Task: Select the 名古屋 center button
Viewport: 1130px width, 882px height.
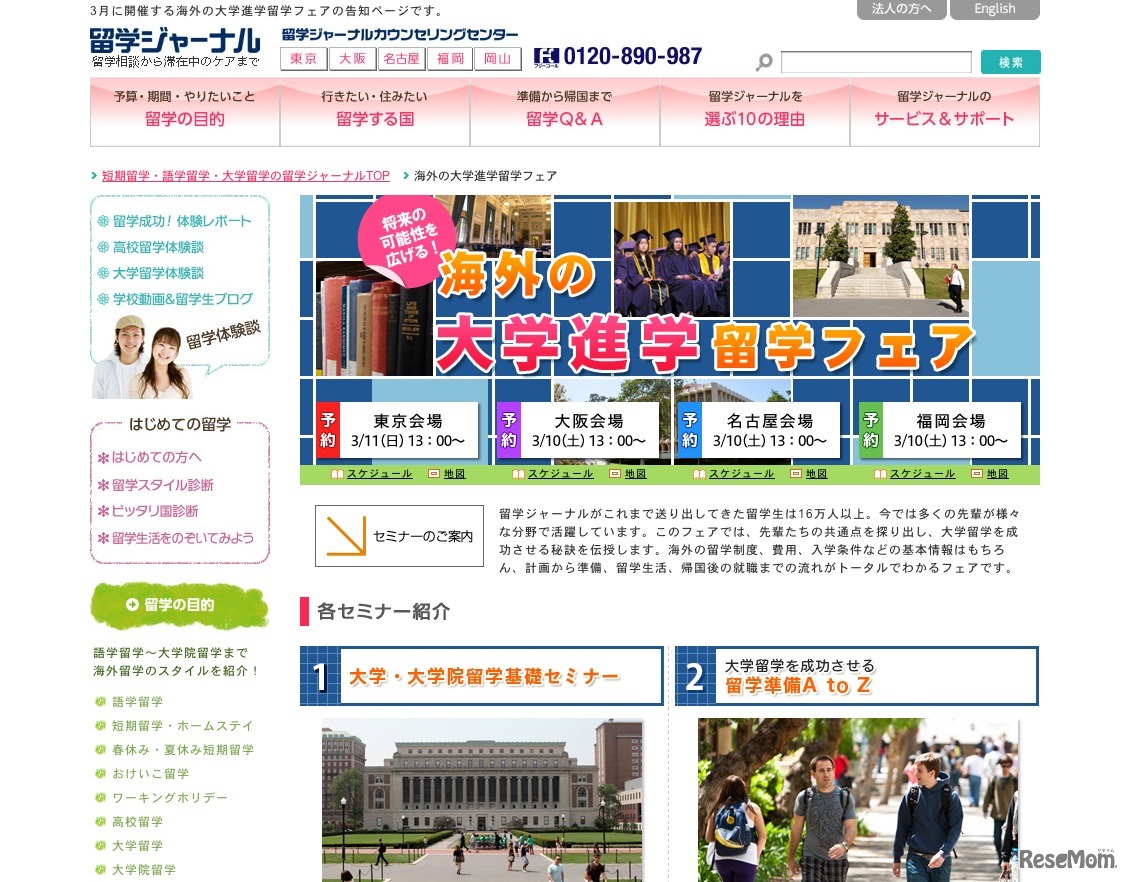Action: (x=401, y=59)
